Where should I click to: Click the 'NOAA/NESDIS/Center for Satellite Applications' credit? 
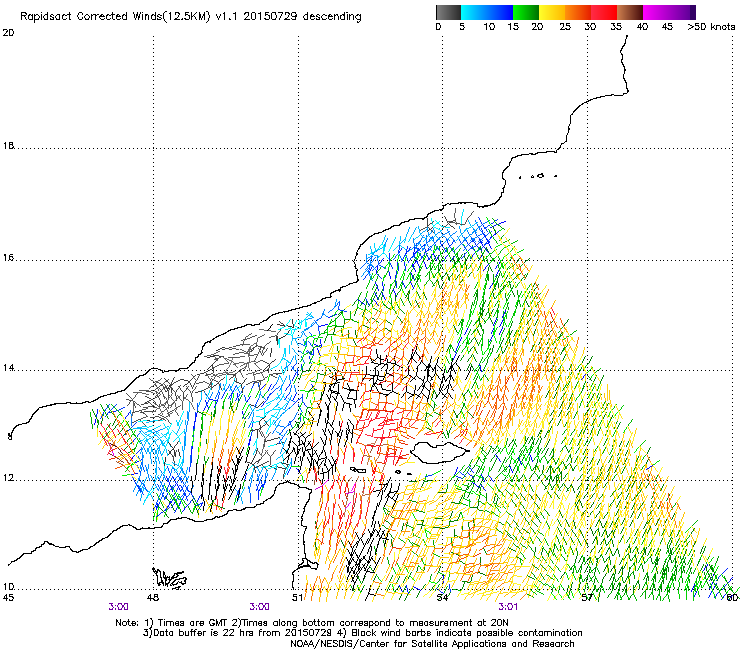pyautogui.click(x=432, y=644)
